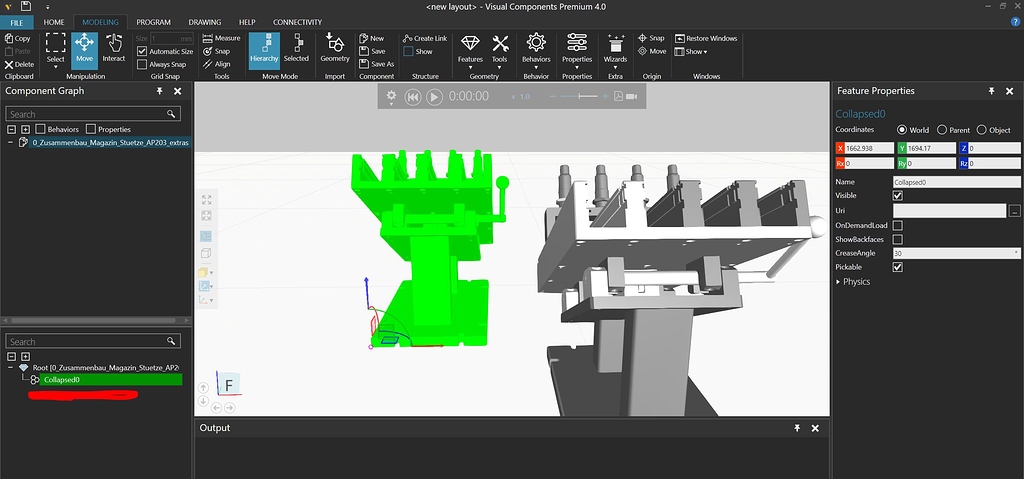Toggle the Automatic Size checkbox
This screenshot has height=479, width=1024.
click(x=142, y=51)
